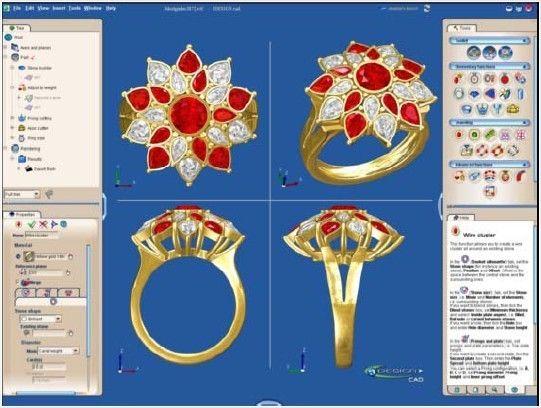Expand the Prong cutting tree node

pos(12,118)
